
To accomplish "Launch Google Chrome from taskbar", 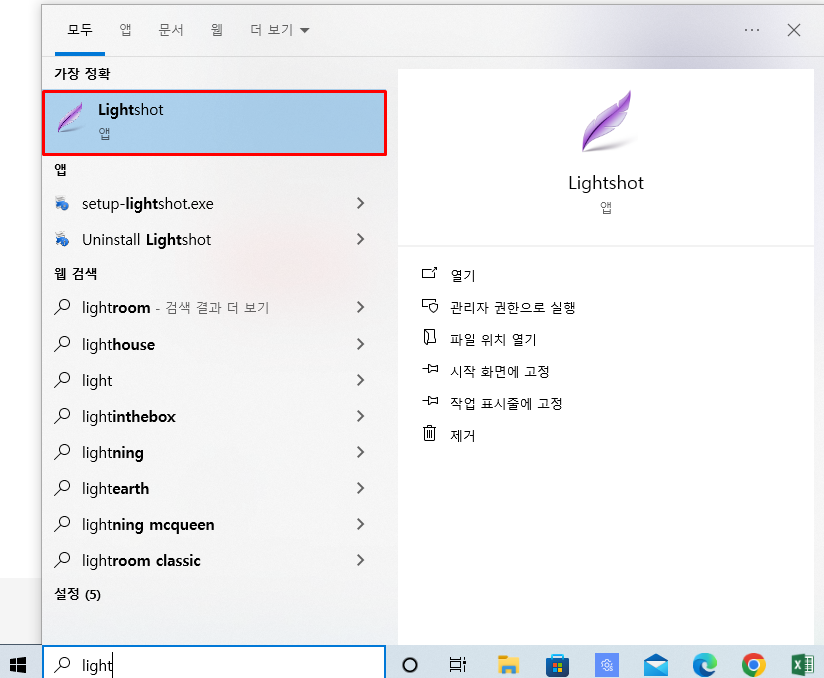I will point(754,665).
